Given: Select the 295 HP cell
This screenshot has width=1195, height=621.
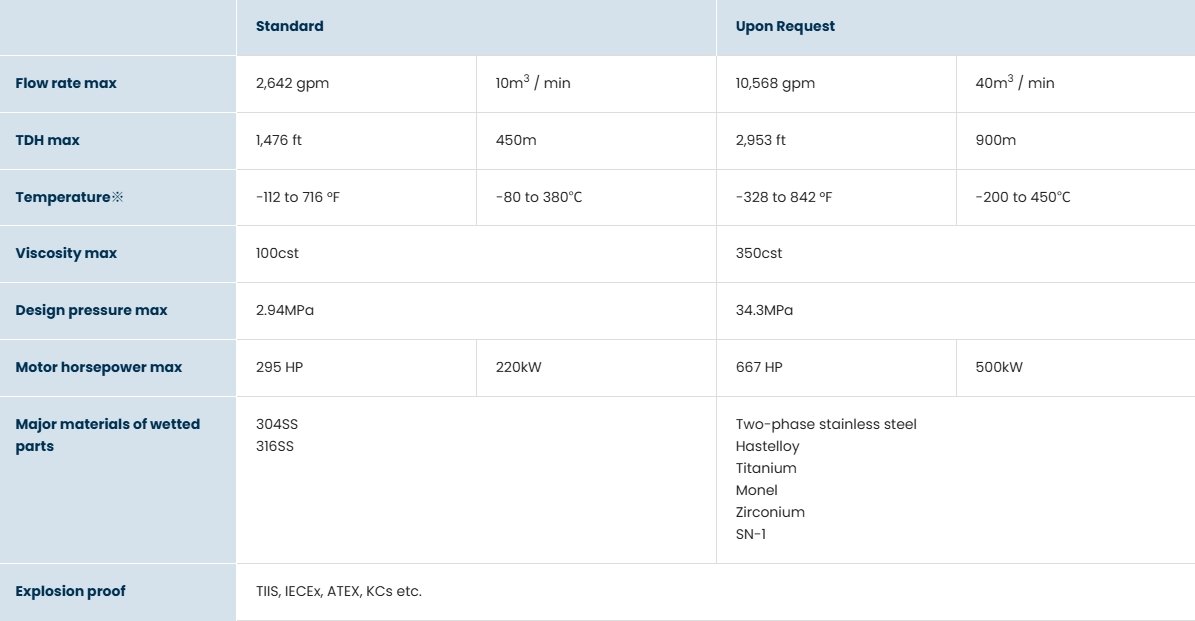Looking at the screenshot, I should tap(279, 367).
